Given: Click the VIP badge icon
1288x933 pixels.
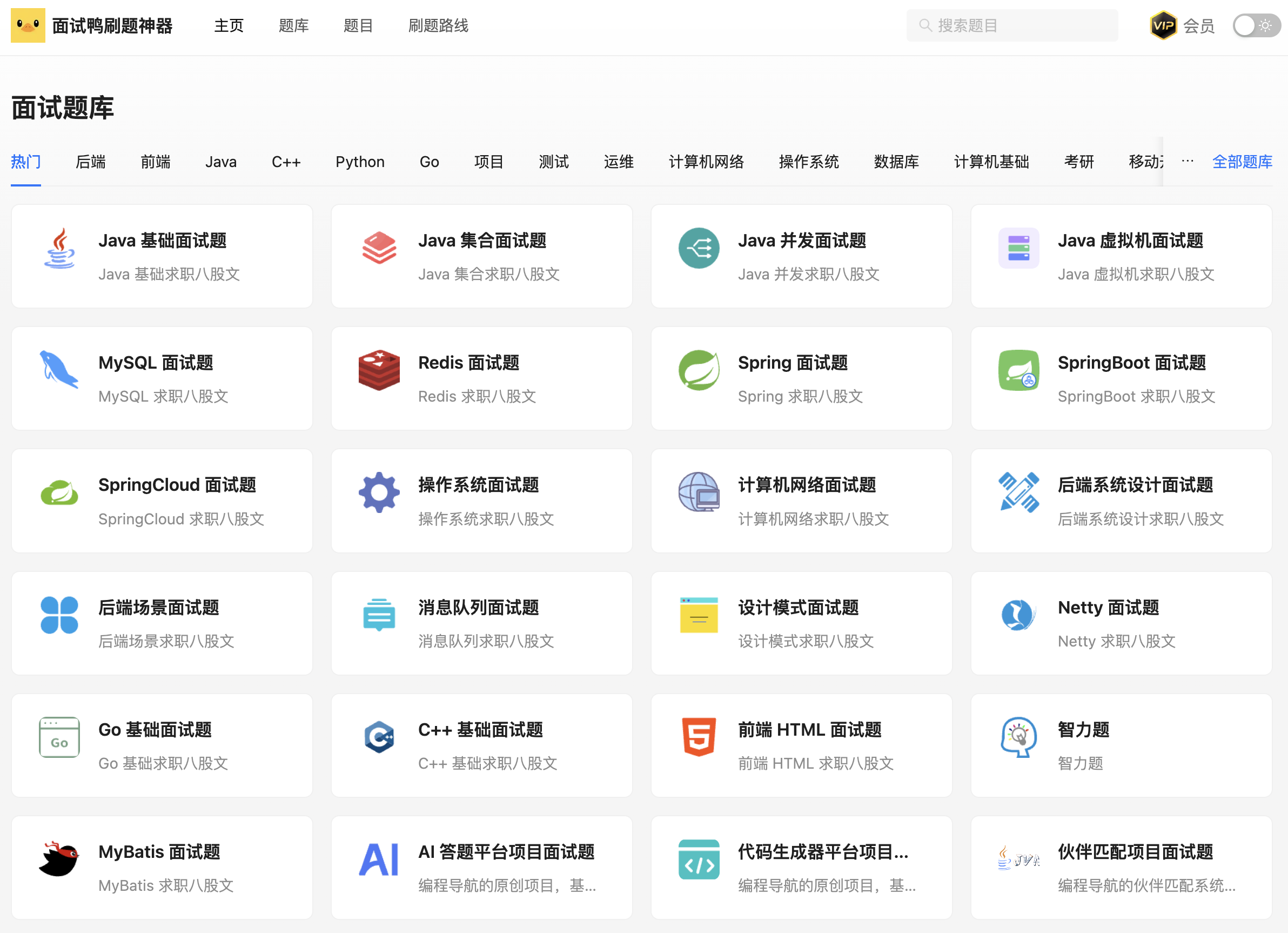Looking at the screenshot, I should pos(1163,25).
